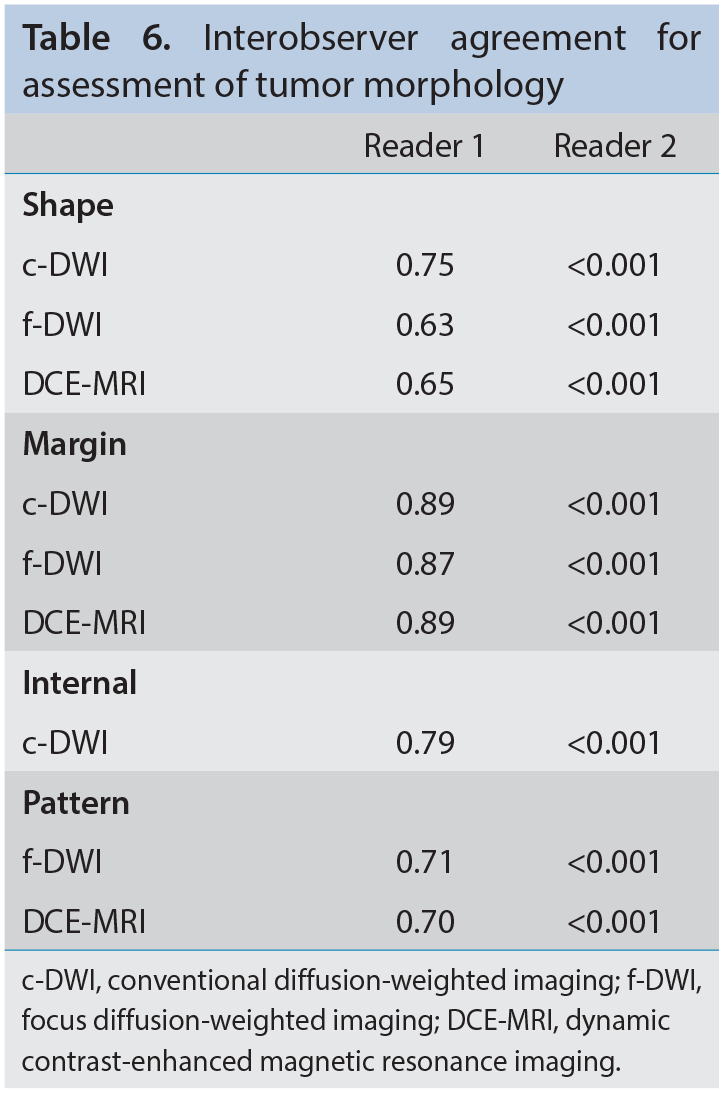Image resolution: width=724 pixels, height=1094 pixels.
Task: Click the 0.65 value for Shape DCE-MRI
Action: tap(425, 384)
